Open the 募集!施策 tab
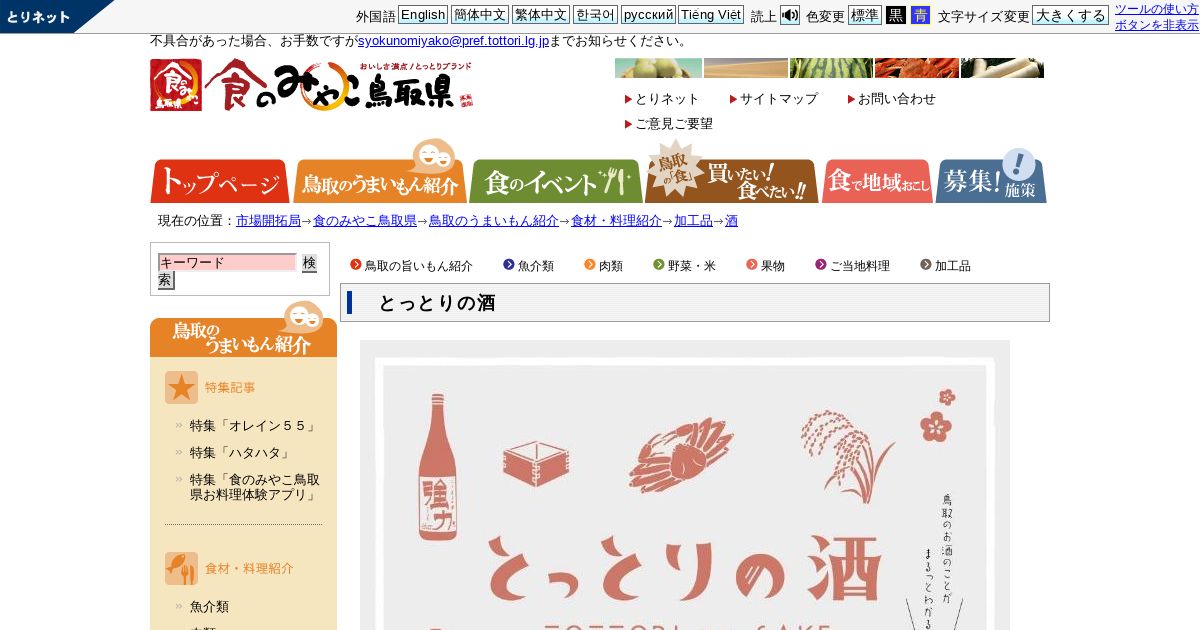This screenshot has height=630, width=1200. coord(991,178)
